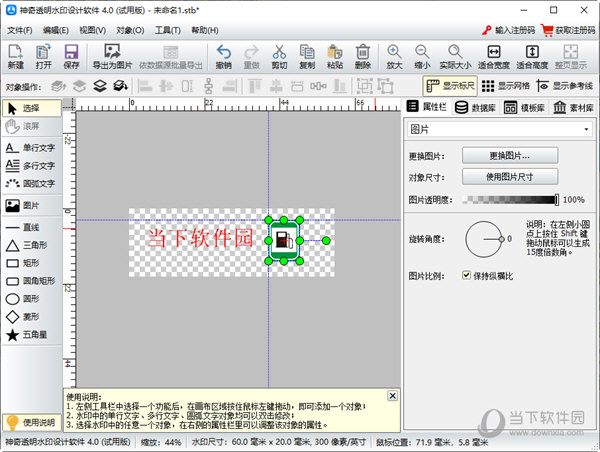Click the send-to-back layer icon
Screen dimensions: 600x452
(x=121, y=86)
